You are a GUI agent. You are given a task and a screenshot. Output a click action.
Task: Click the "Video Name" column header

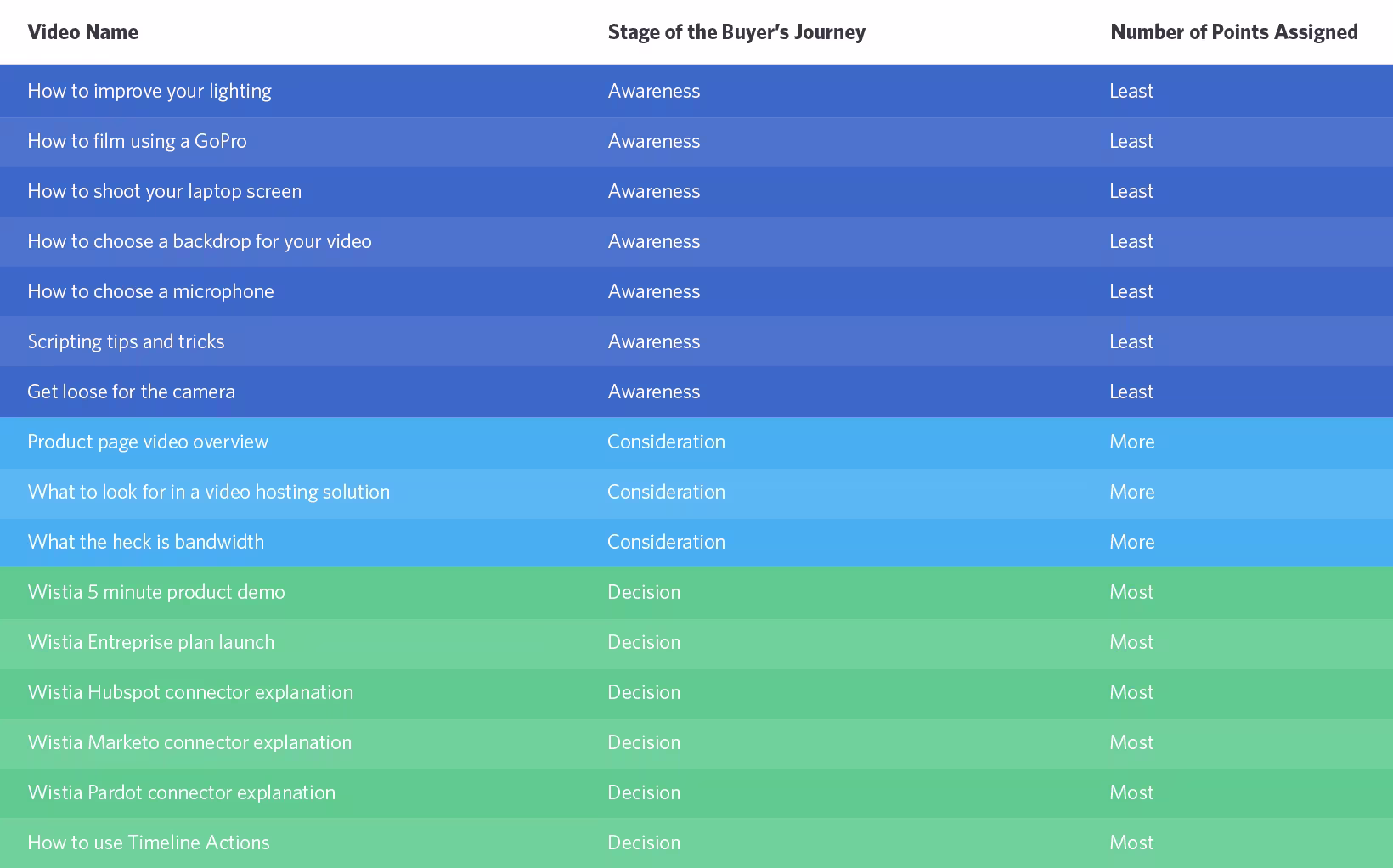[x=82, y=32]
